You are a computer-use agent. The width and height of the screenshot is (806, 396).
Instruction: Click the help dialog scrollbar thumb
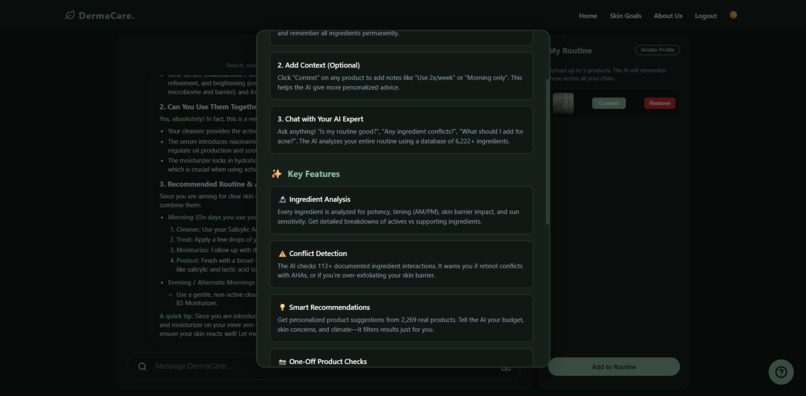pyautogui.click(x=547, y=152)
